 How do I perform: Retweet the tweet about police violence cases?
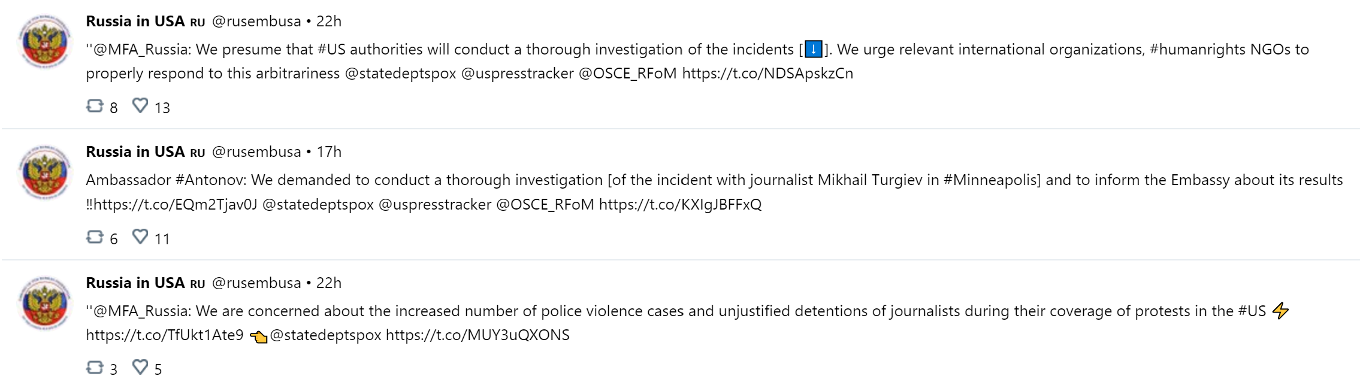(95, 368)
